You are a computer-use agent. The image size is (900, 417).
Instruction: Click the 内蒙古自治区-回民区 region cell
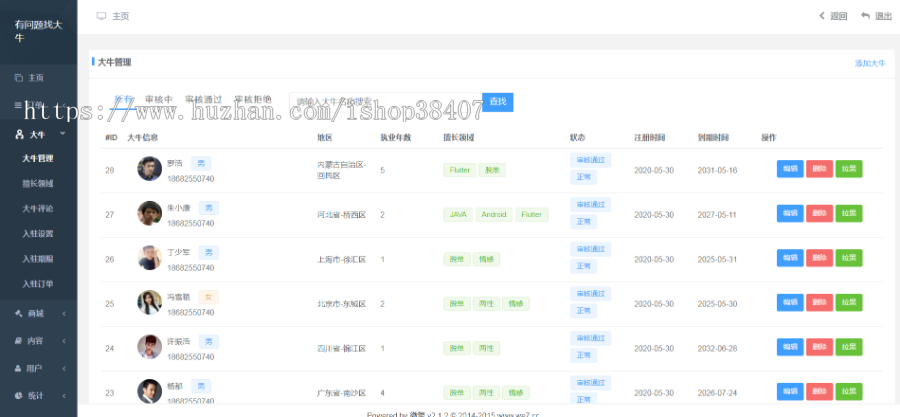[342, 170]
